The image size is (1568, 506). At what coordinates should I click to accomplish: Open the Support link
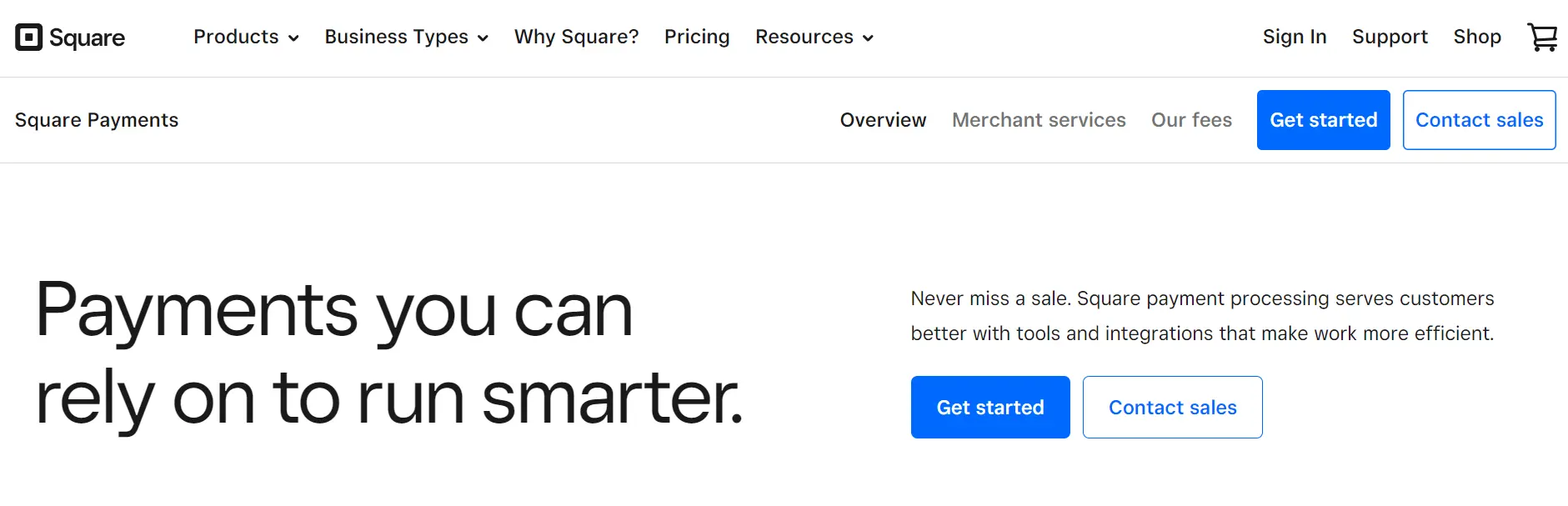(x=1390, y=38)
